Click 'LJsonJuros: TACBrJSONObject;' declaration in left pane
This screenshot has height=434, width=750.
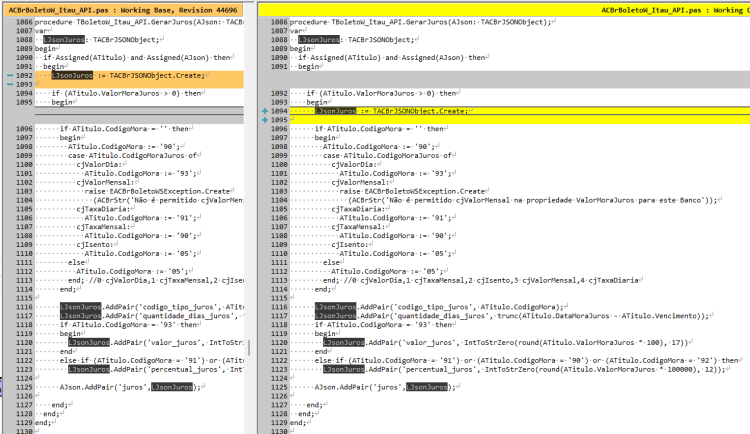click(101, 40)
